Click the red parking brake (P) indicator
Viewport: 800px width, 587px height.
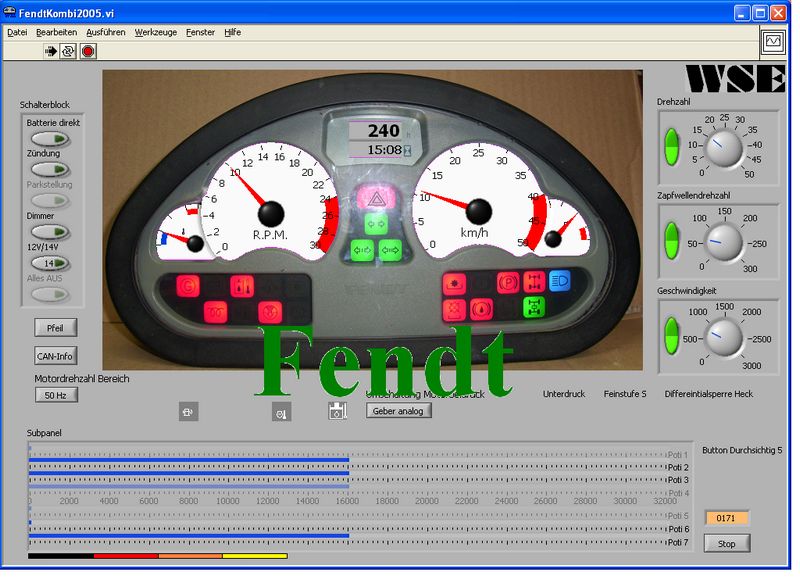click(x=508, y=282)
